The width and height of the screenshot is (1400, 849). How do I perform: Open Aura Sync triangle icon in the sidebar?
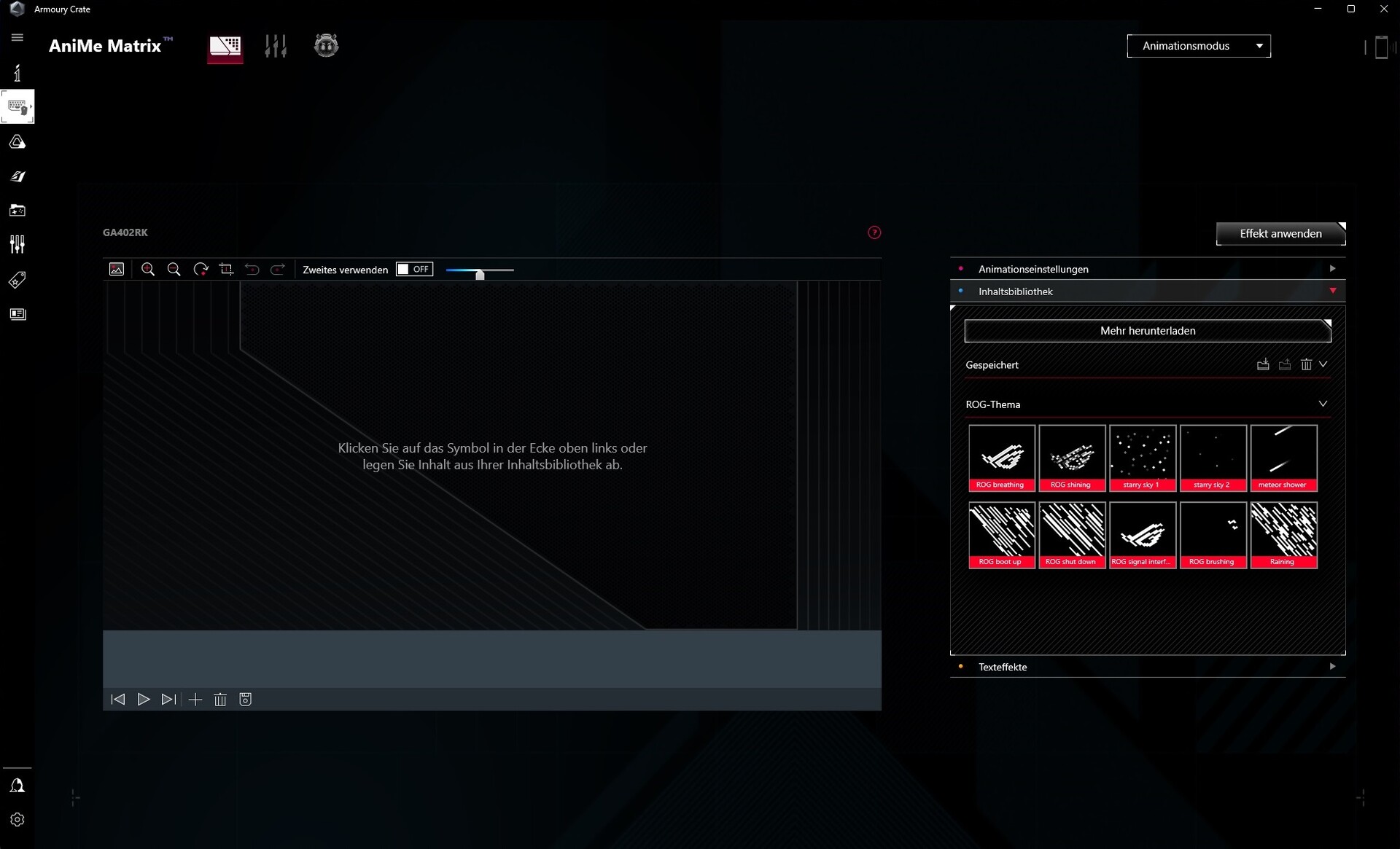point(17,141)
